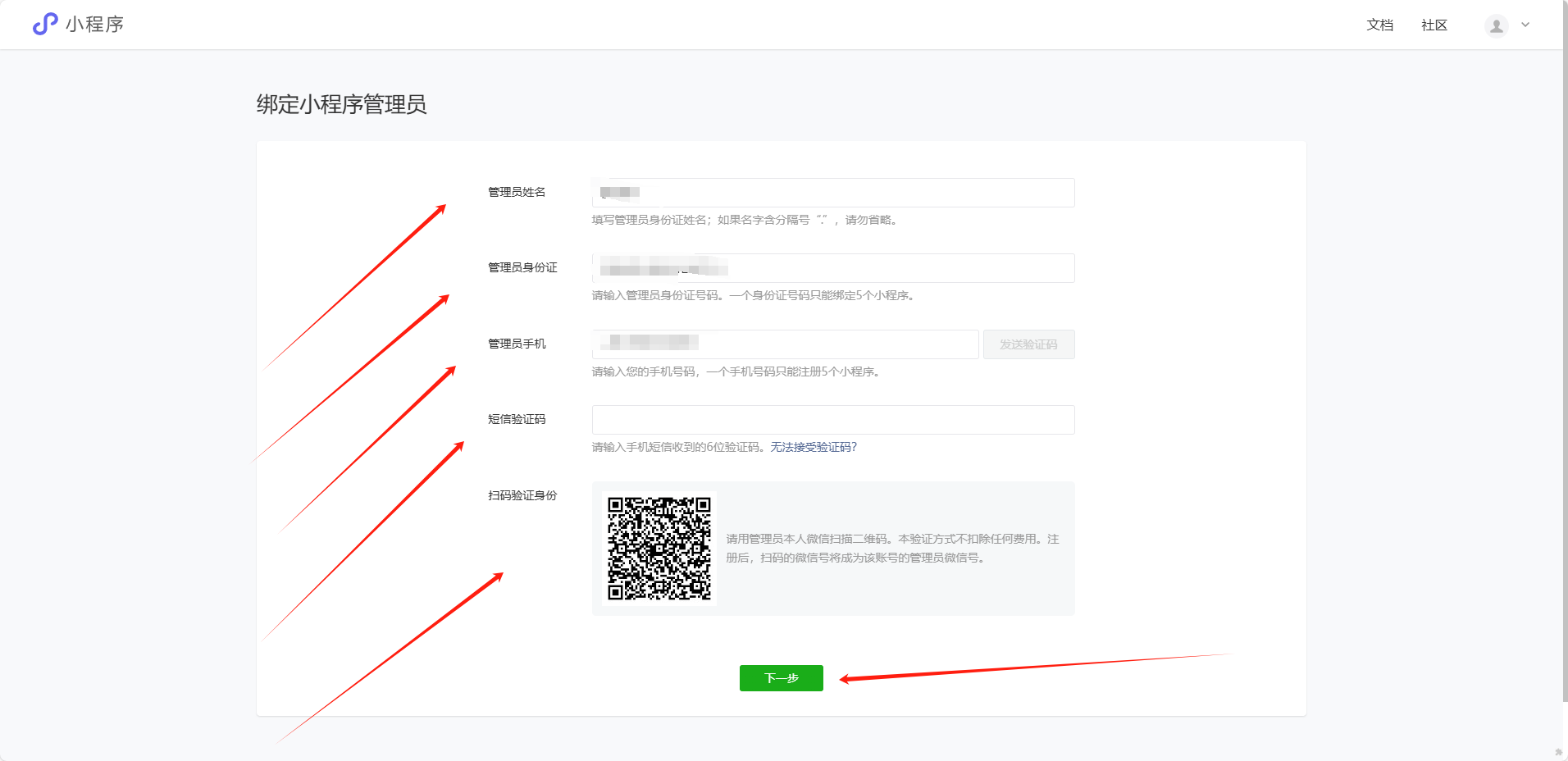
Task: Click the identity verification QR code
Action: click(x=659, y=549)
